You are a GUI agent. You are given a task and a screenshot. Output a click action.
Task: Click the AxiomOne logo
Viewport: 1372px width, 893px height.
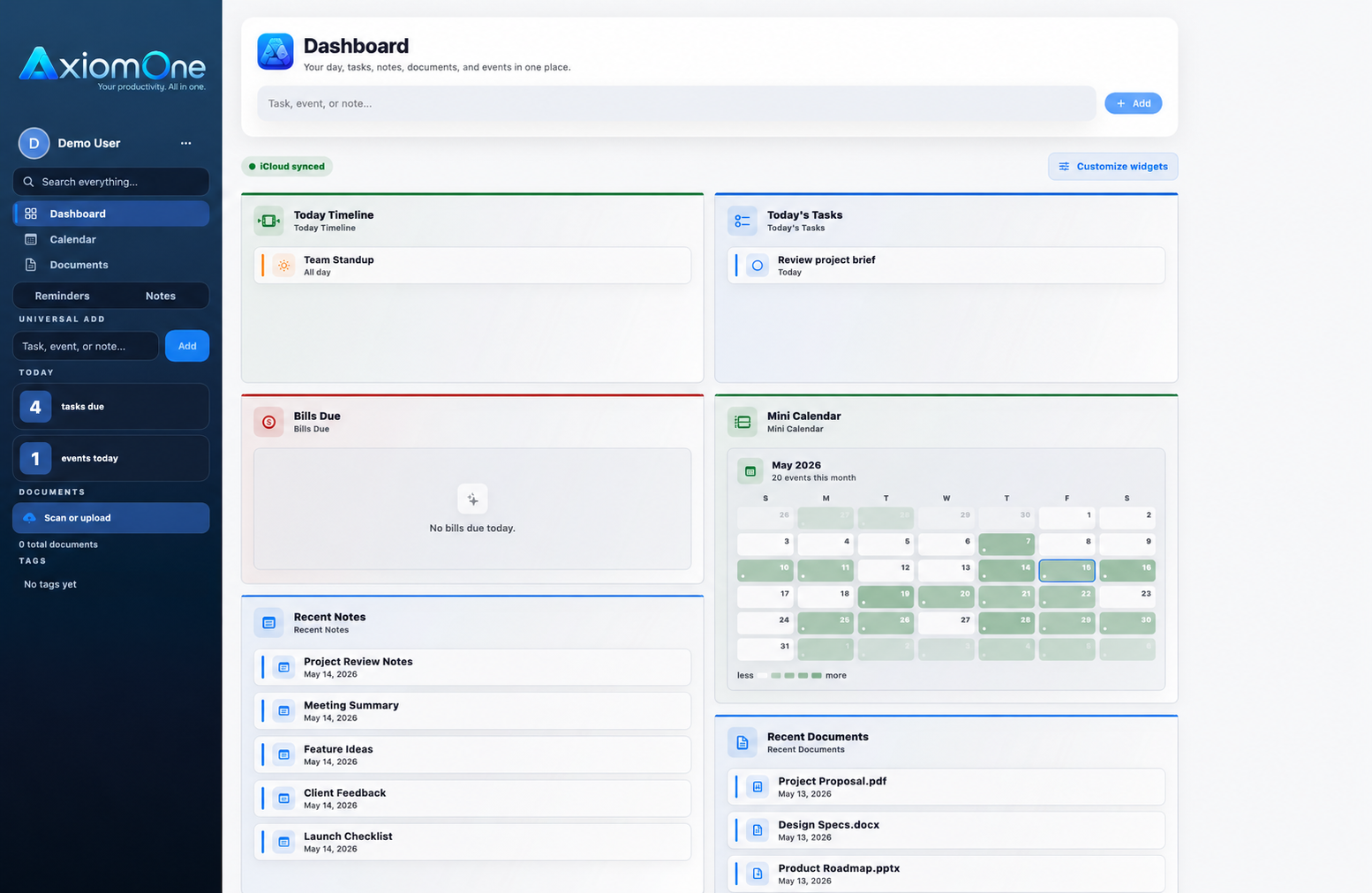pyautogui.click(x=112, y=68)
